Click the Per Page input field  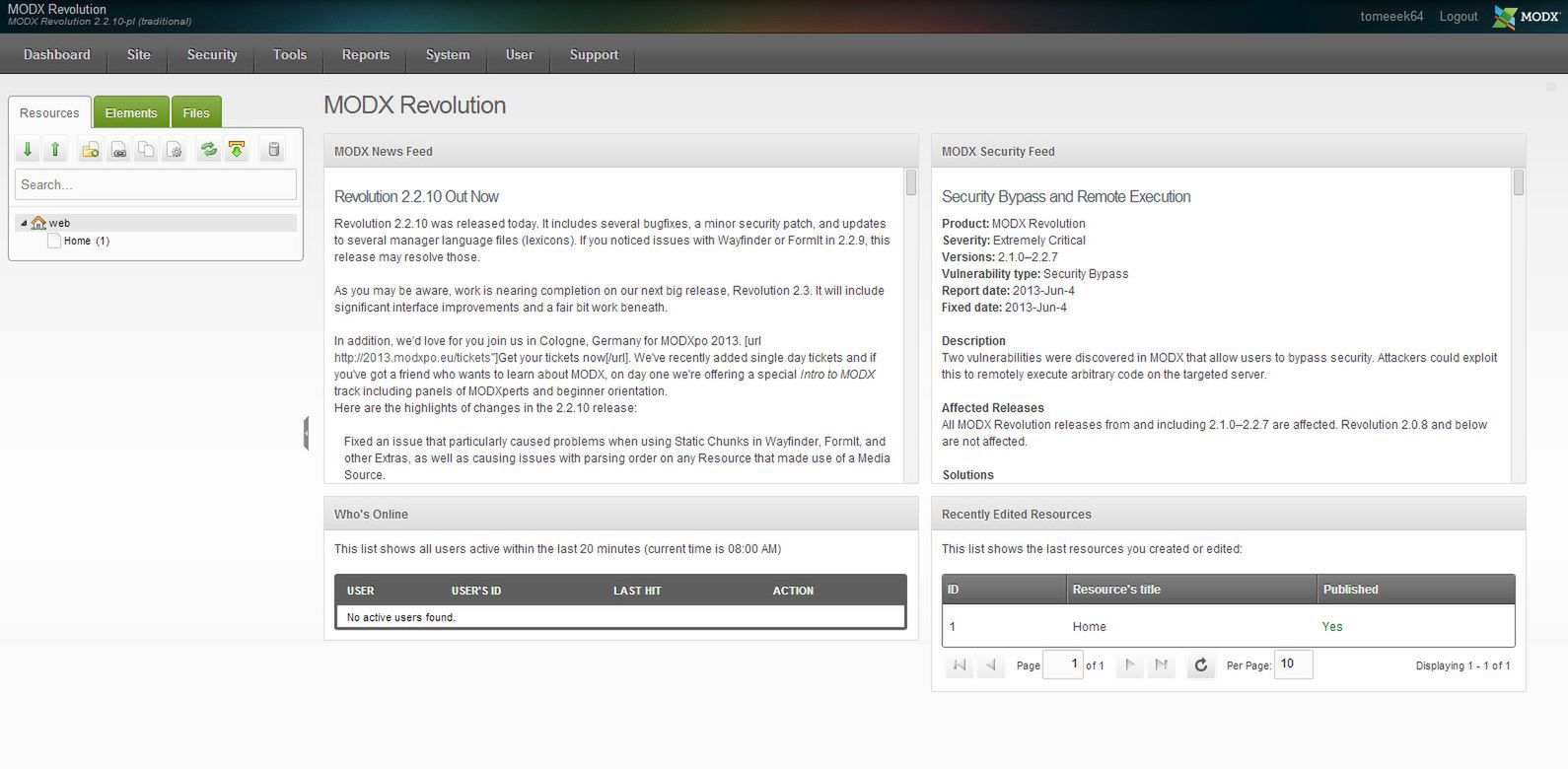pos(1294,664)
